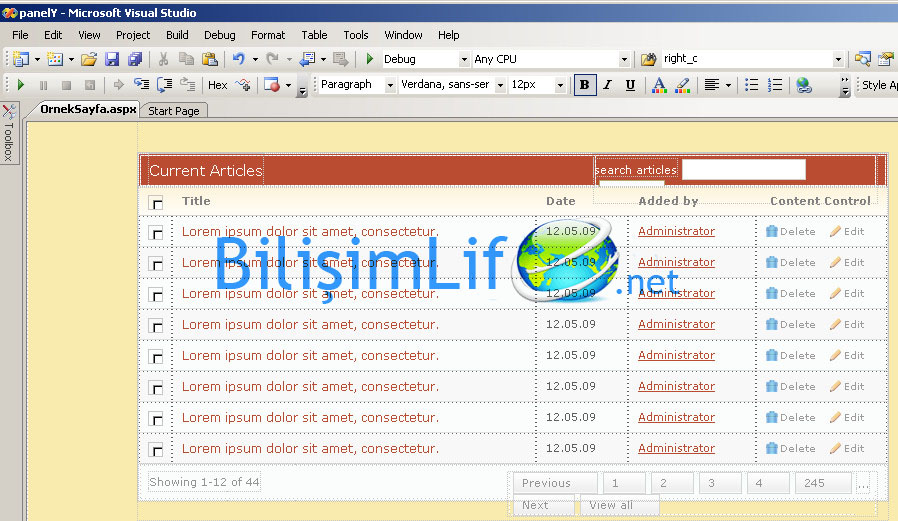
Task: Click the Find in Files binoculars icon
Action: pos(648,59)
